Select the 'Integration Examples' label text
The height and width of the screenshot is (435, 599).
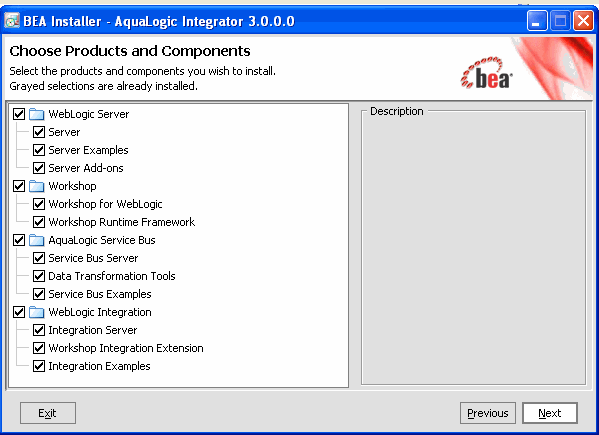pyautogui.click(x=99, y=366)
